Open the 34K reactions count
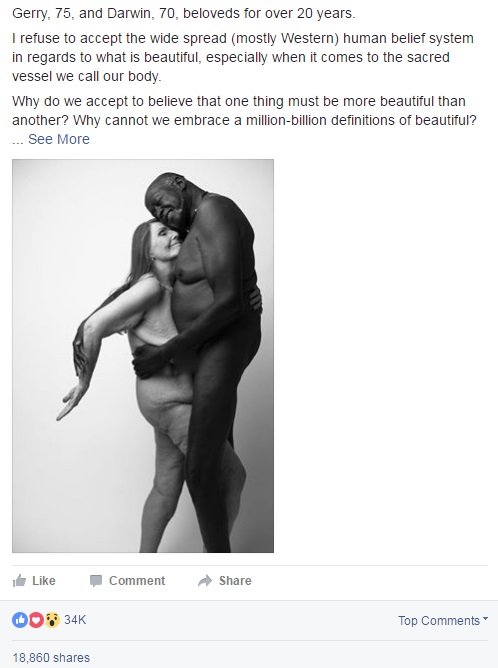This screenshot has width=498, height=668. click(75, 620)
